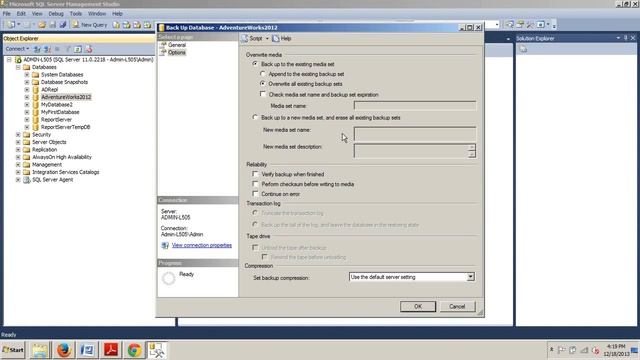Select Integration Services Catalogs folder

pyautogui.click(x=65, y=172)
